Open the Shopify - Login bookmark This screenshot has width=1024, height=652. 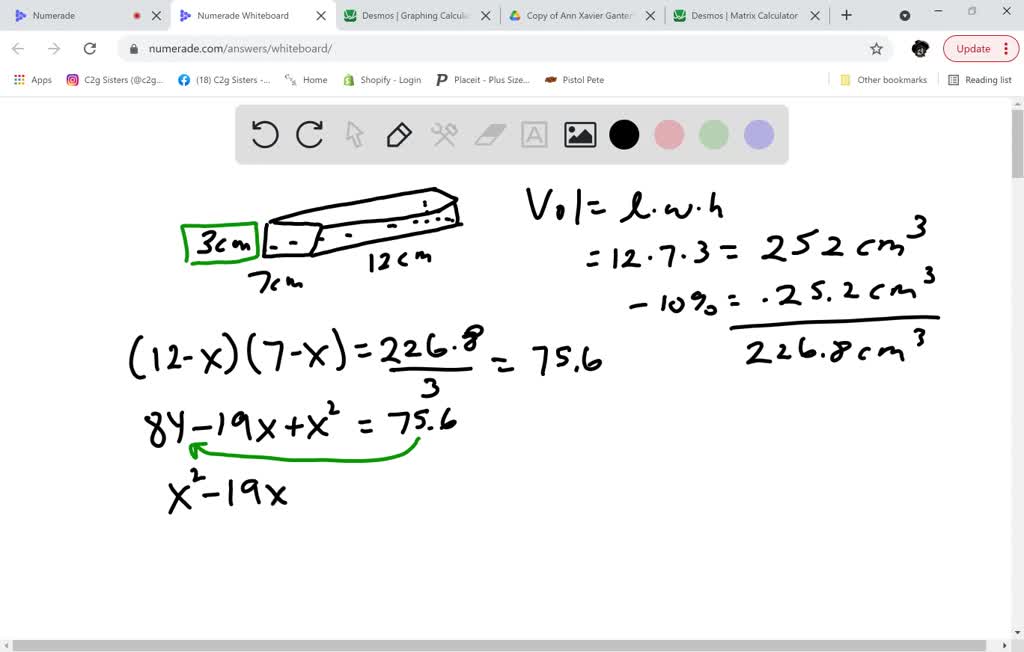coord(383,80)
